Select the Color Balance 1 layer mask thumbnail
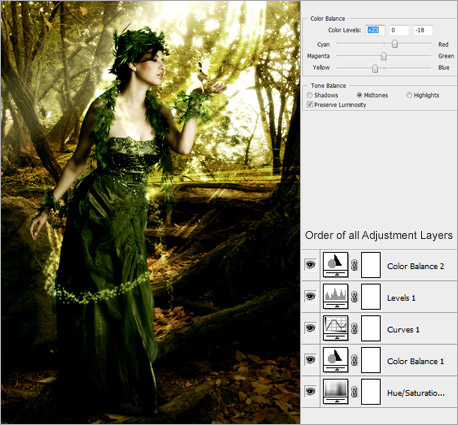 pos(371,360)
